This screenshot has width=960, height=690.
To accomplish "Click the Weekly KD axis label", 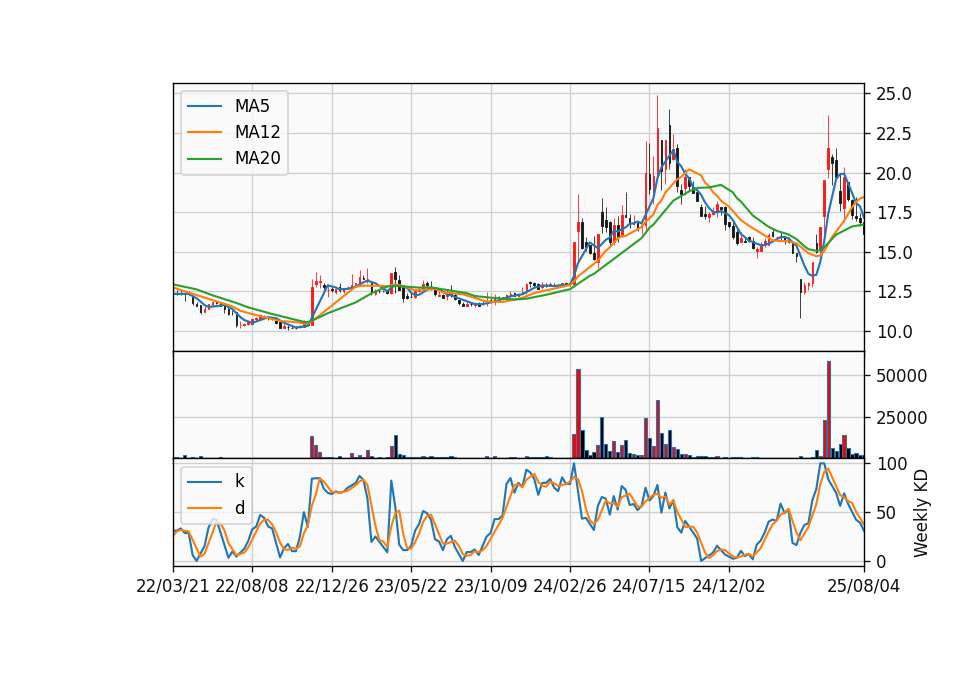I will point(920,513).
